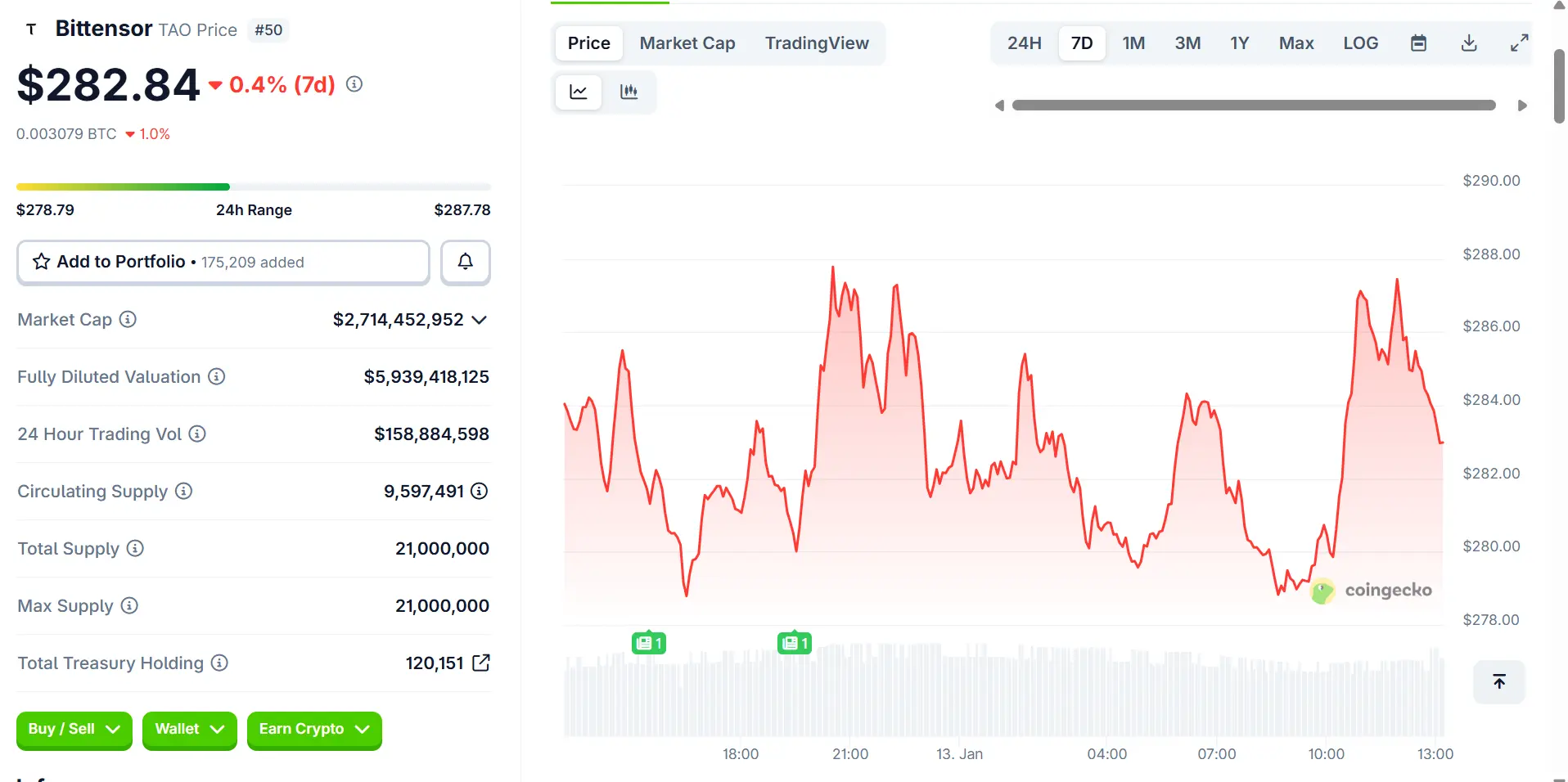This screenshot has height=782, width=1568.
Task: Open the Wallet dropdown
Action: 189,730
